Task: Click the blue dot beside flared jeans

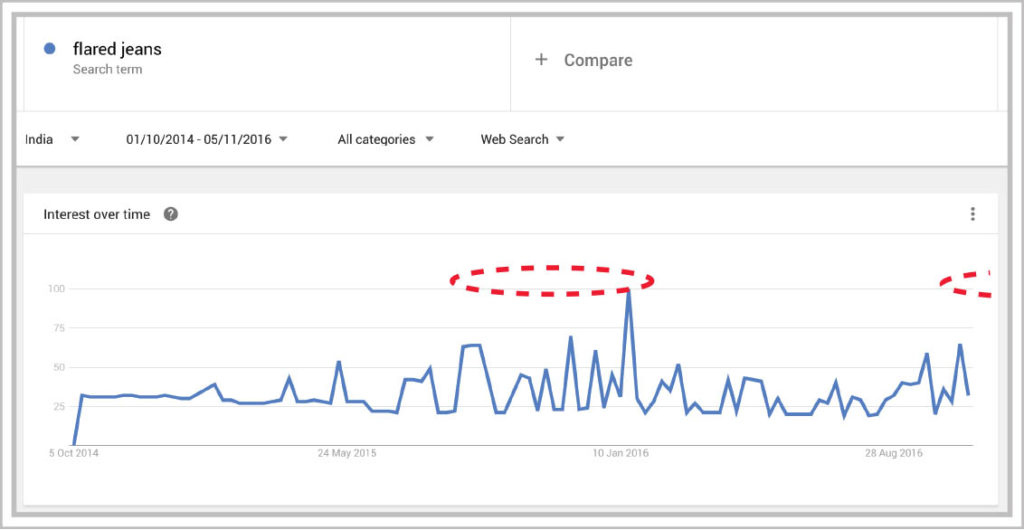Action: tap(50, 49)
